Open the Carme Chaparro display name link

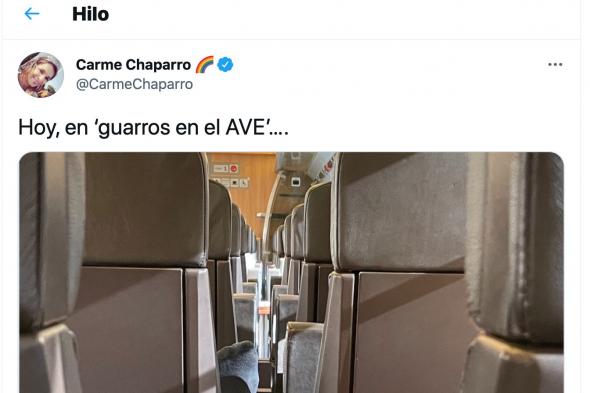click(x=133, y=65)
